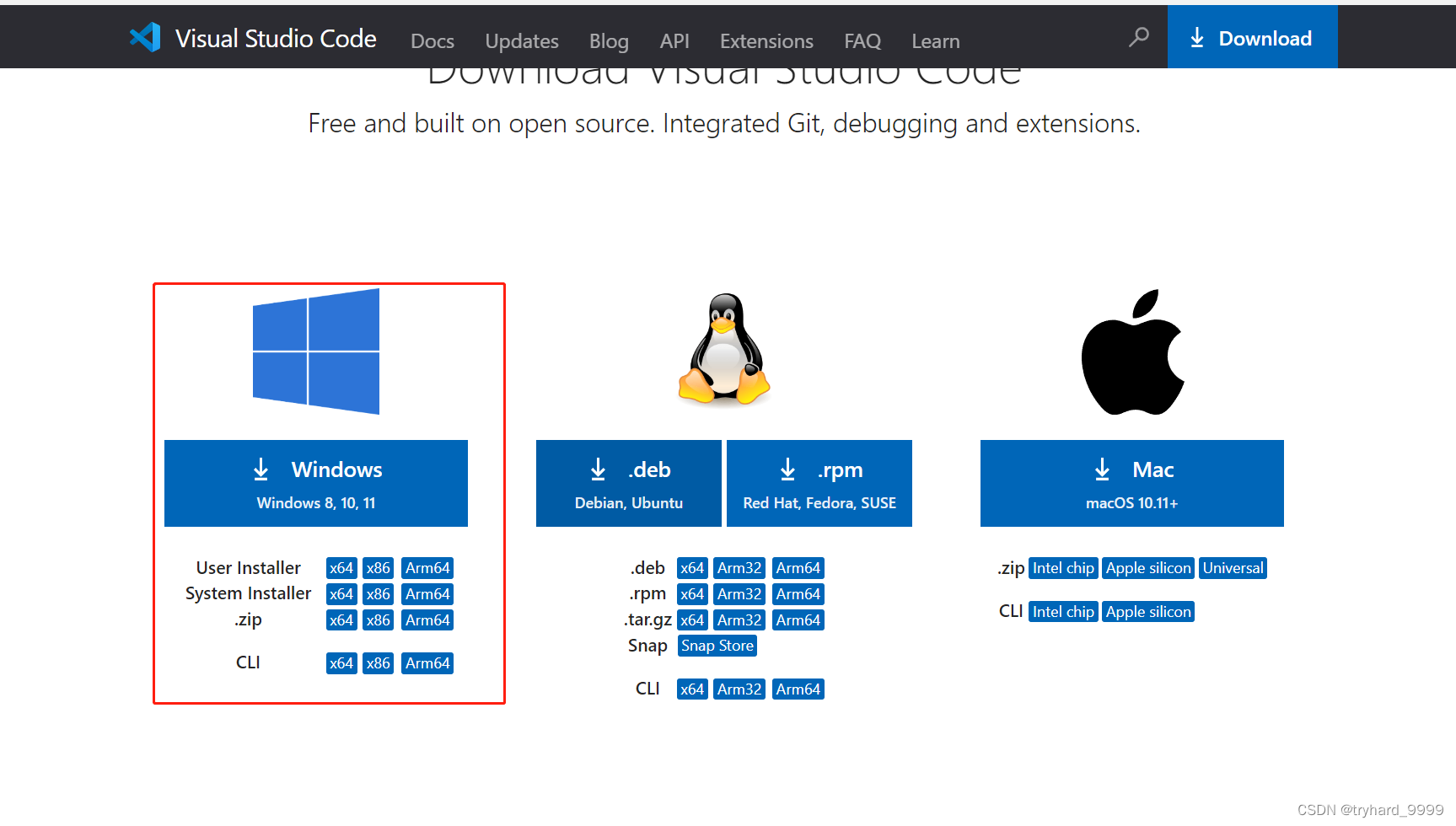Select Arm32 for Linux .deb
1456x826 pixels.
coord(739,568)
